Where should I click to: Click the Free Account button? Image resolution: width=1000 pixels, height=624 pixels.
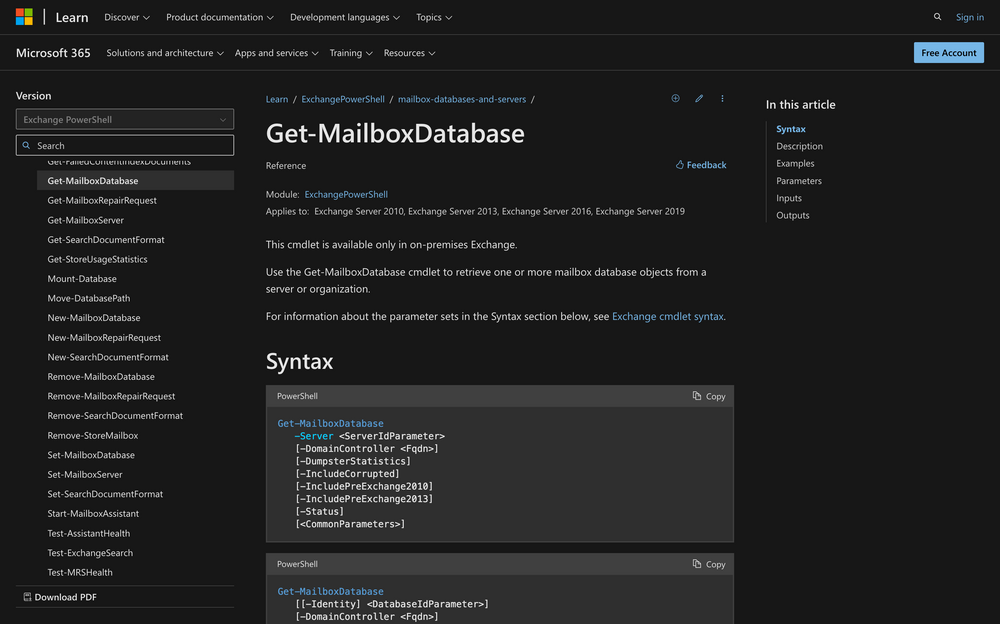948,52
